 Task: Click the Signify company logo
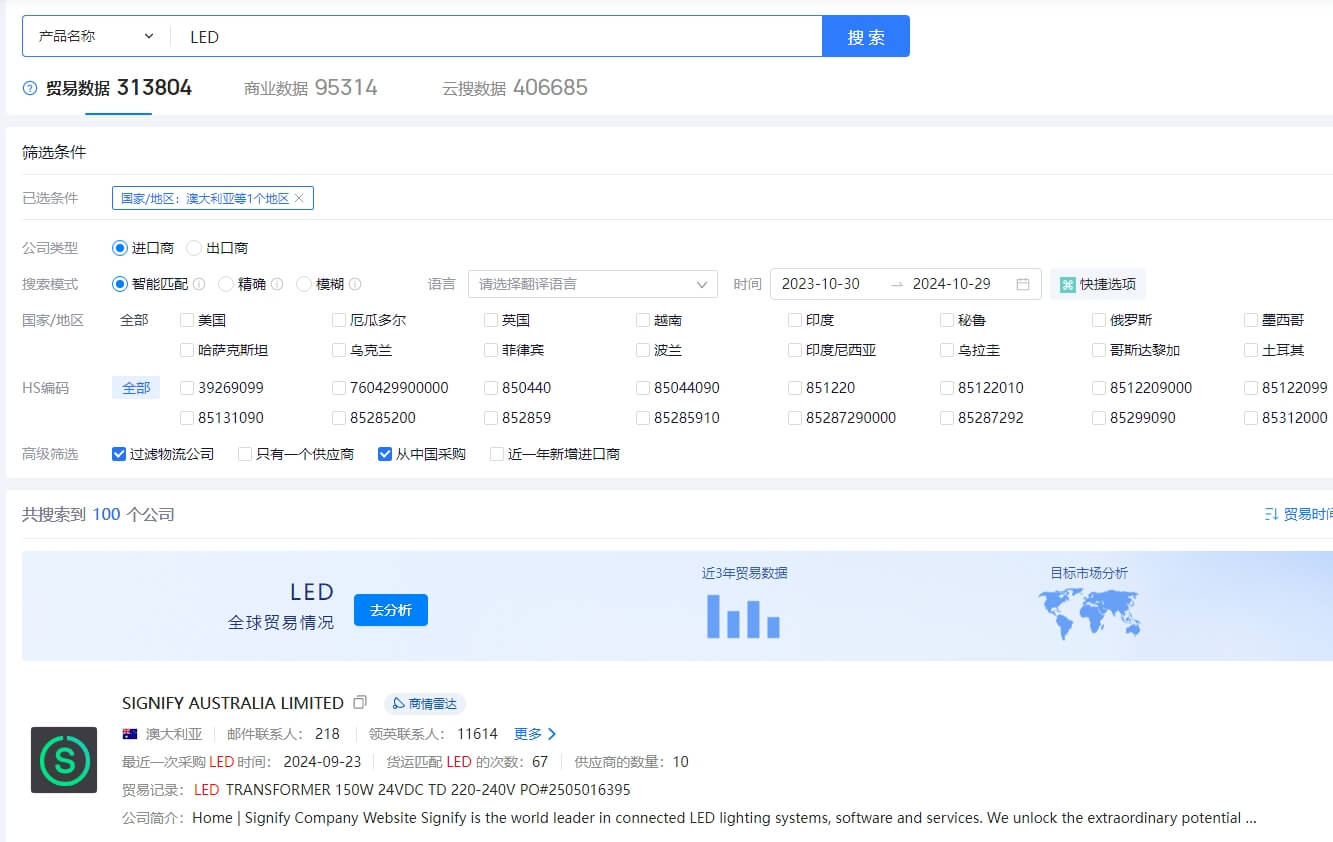click(x=64, y=760)
